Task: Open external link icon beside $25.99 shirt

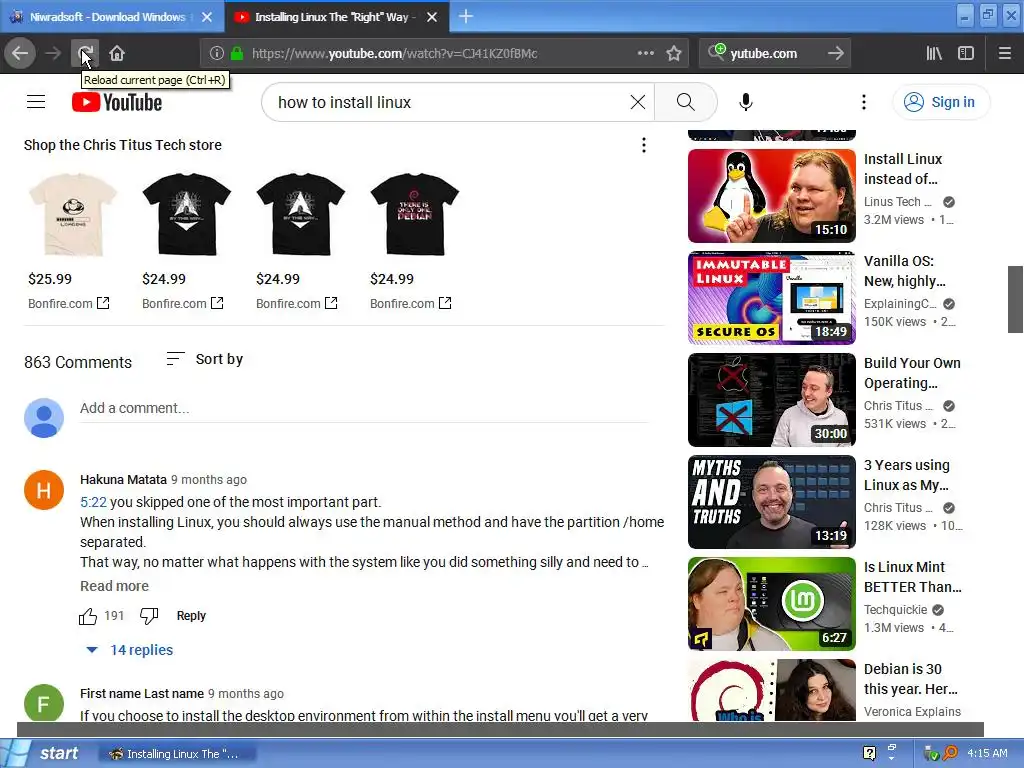Action: pos(103,303)
